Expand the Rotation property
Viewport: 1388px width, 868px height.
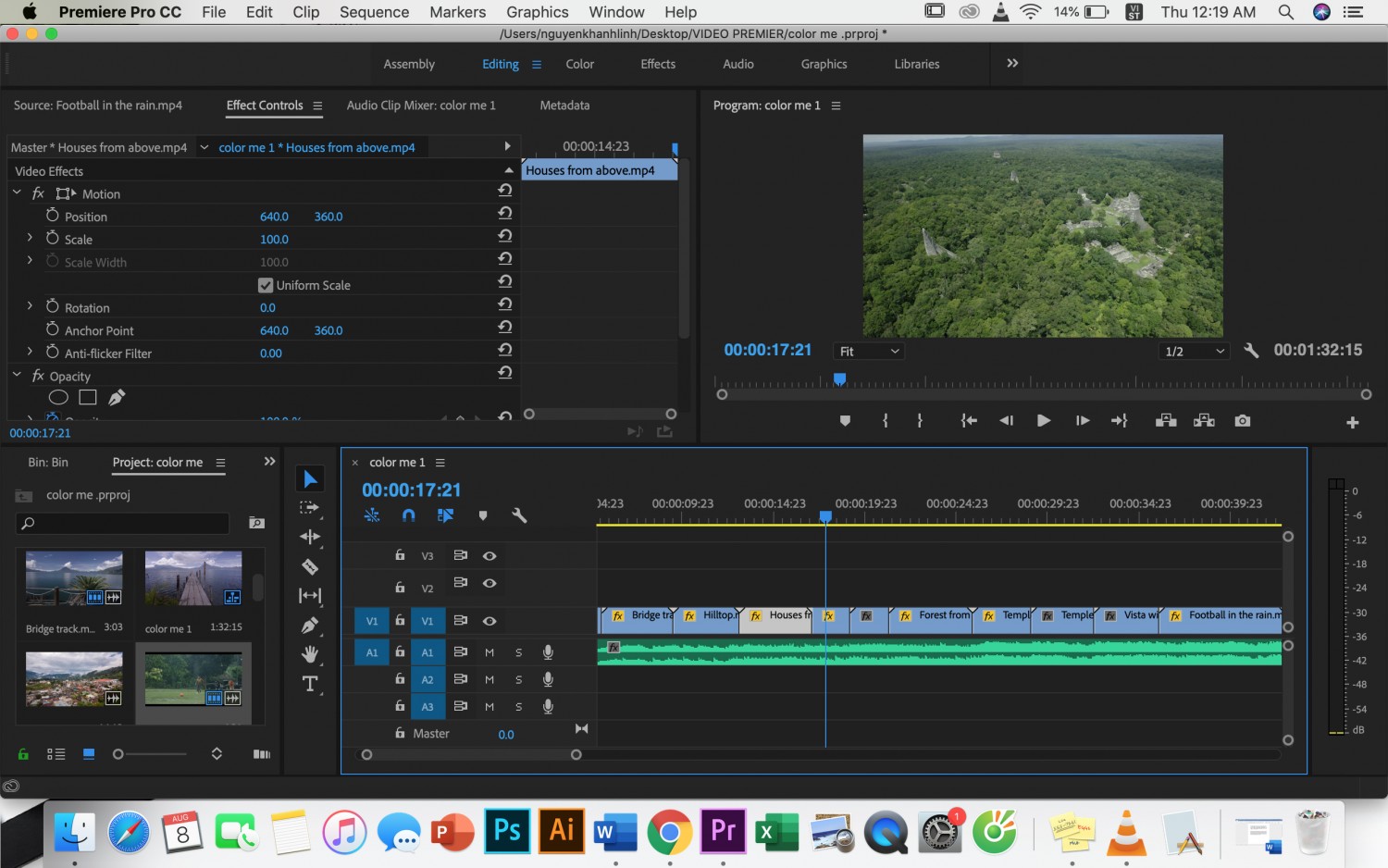30,306
